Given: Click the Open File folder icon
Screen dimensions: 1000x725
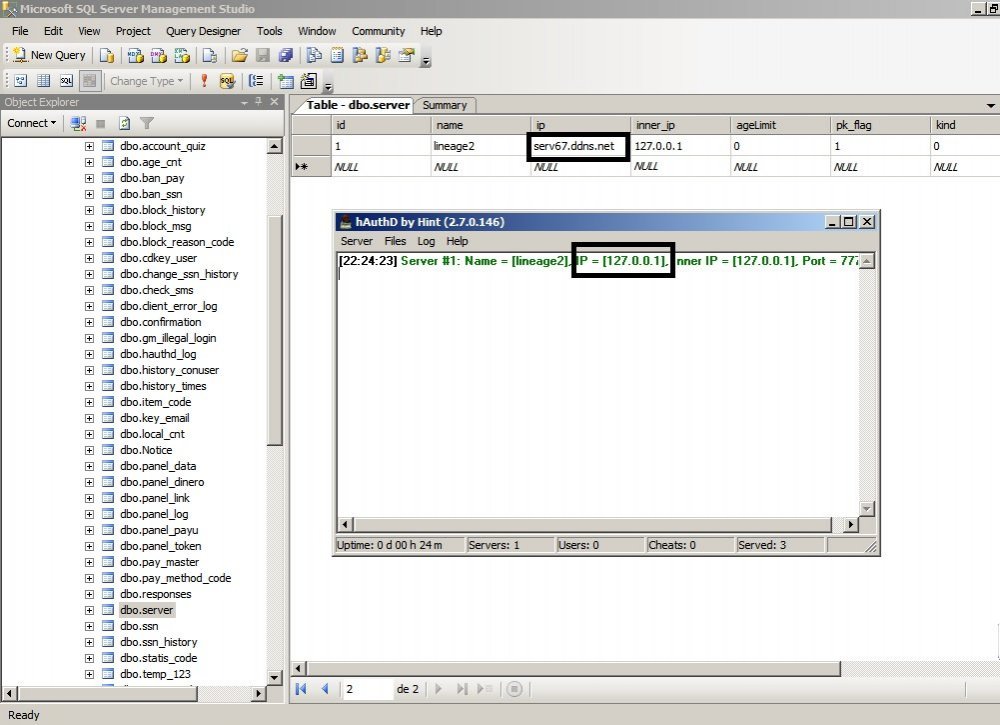Looking at the screenshot, I should tap(238, 56).
